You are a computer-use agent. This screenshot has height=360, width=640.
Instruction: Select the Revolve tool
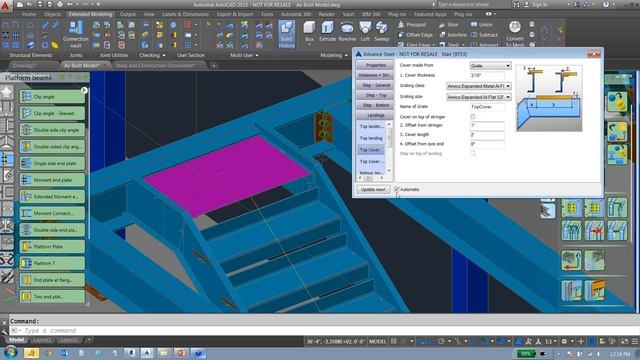(347, 31)
